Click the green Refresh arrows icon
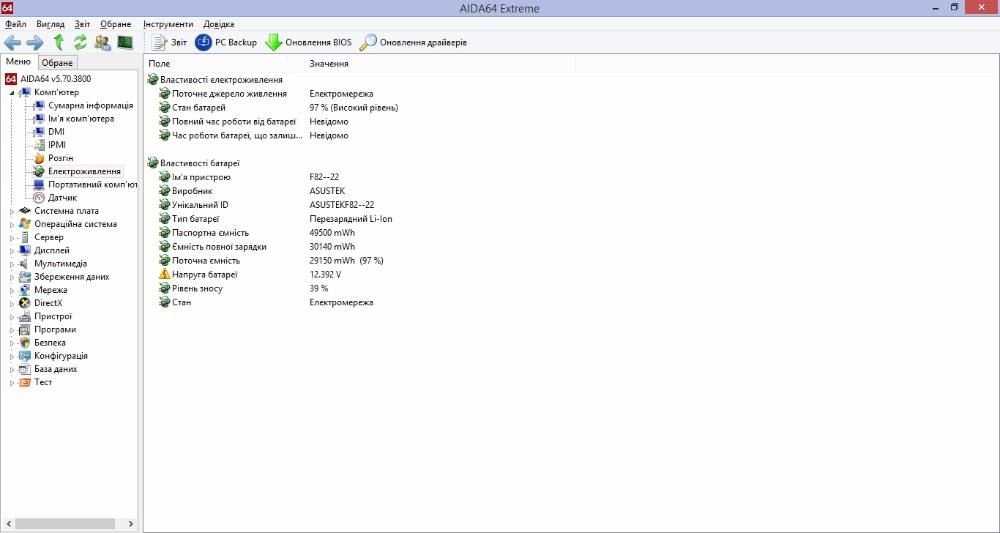The height and width of the screenshot is (533, 1000). pos(80,43)
